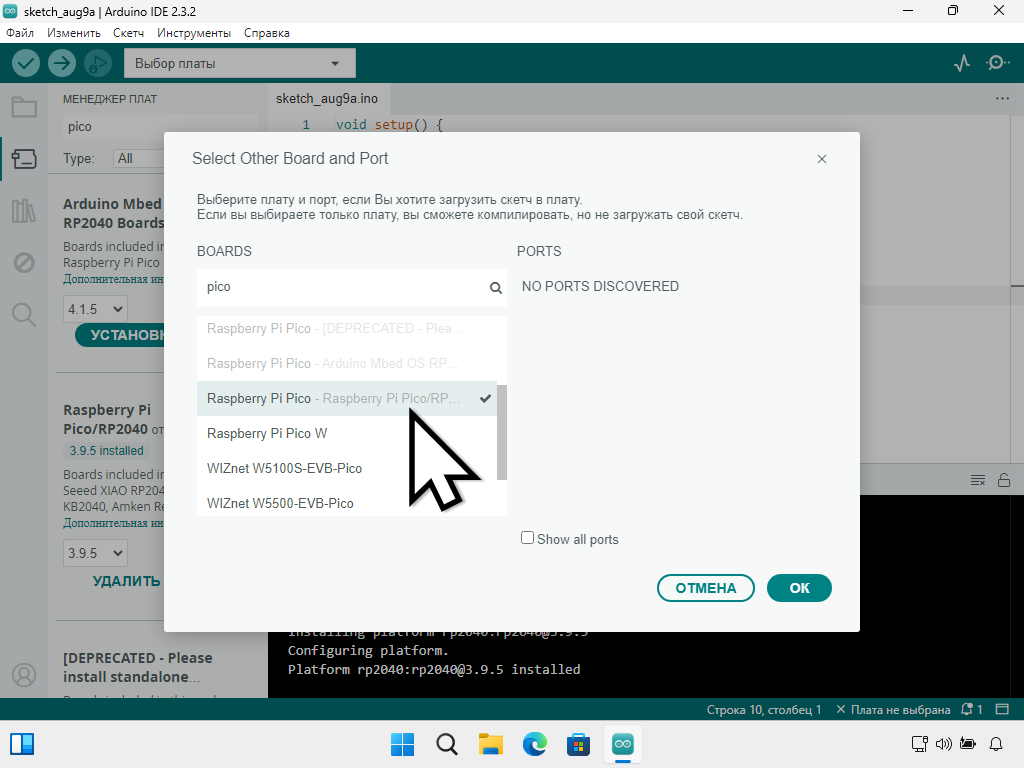The image size is (1024, 768).
Task: Click the editor three-dots menu icon
Action: (x=1002, y=99)
